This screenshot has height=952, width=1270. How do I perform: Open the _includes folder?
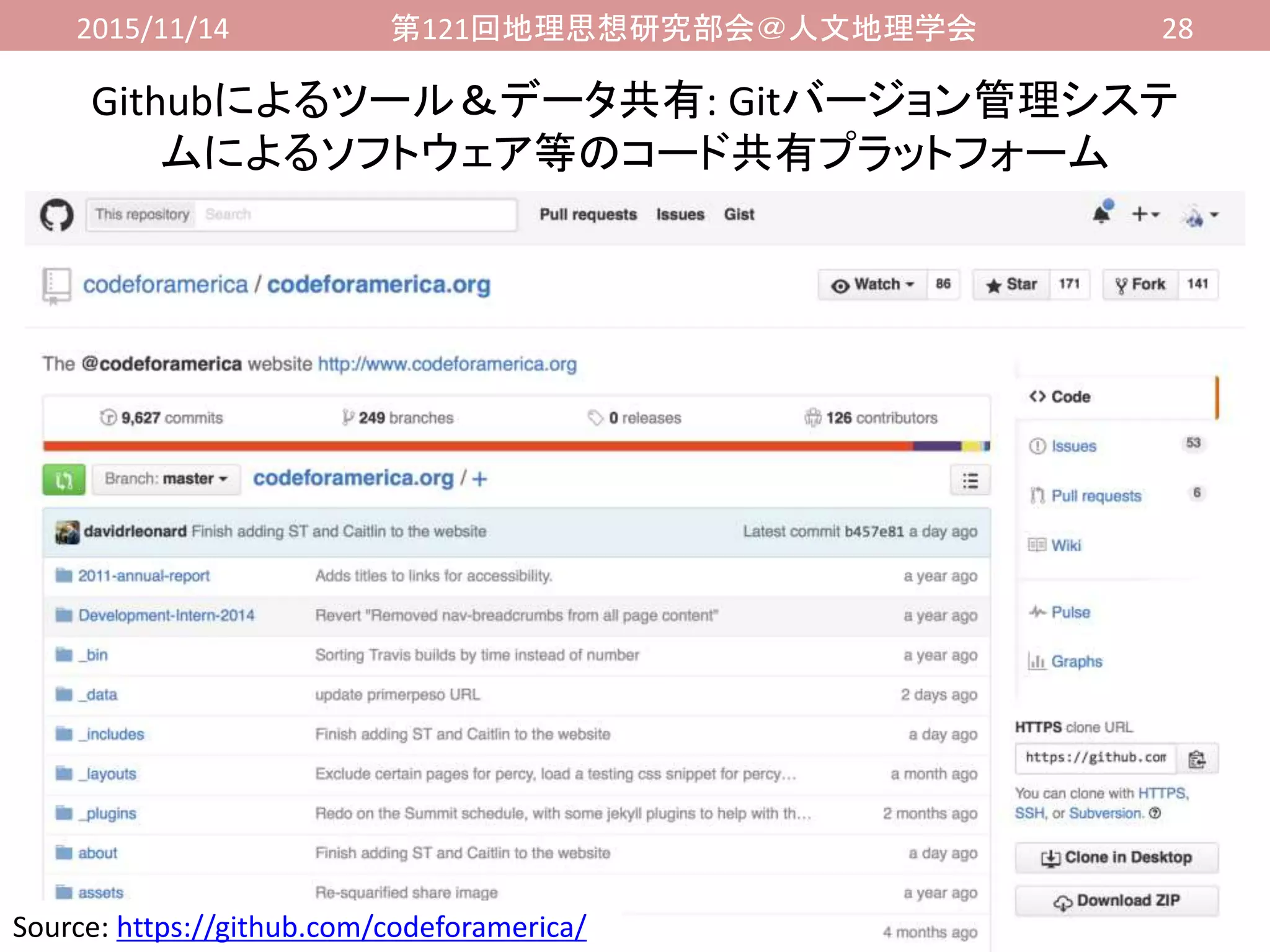tap(111, 734)
